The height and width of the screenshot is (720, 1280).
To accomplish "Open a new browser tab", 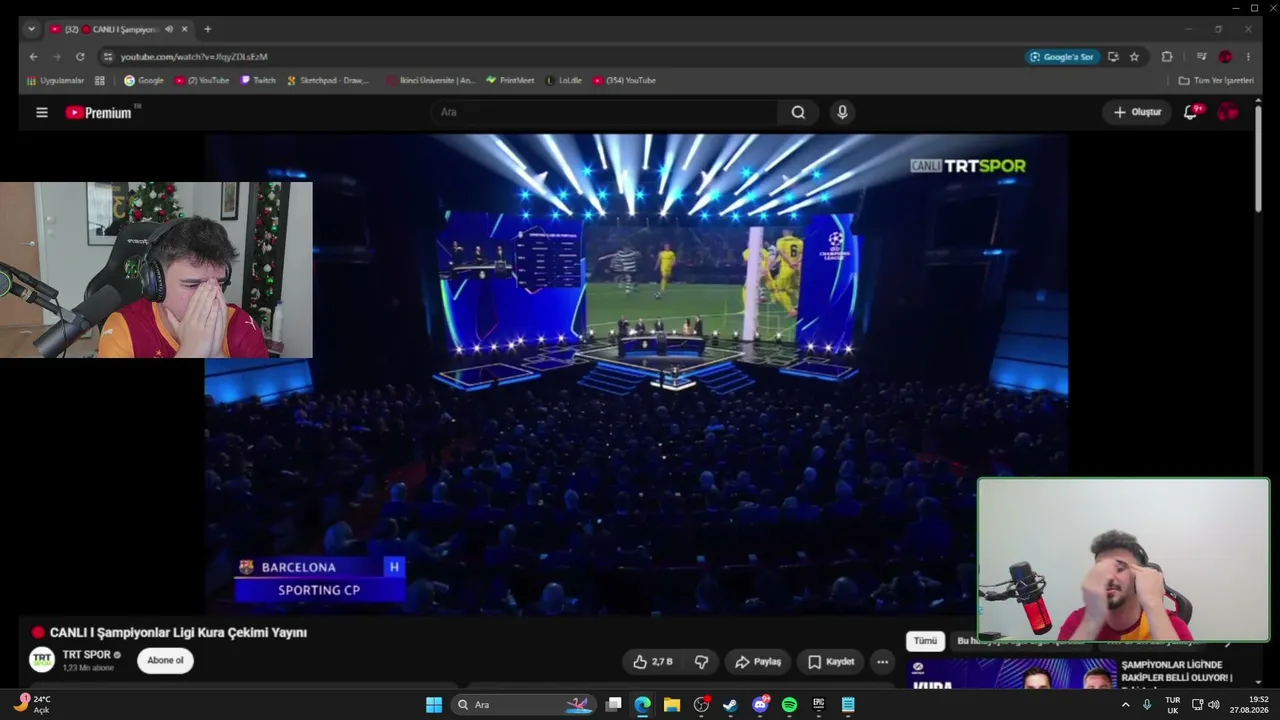I will point(207,29).
